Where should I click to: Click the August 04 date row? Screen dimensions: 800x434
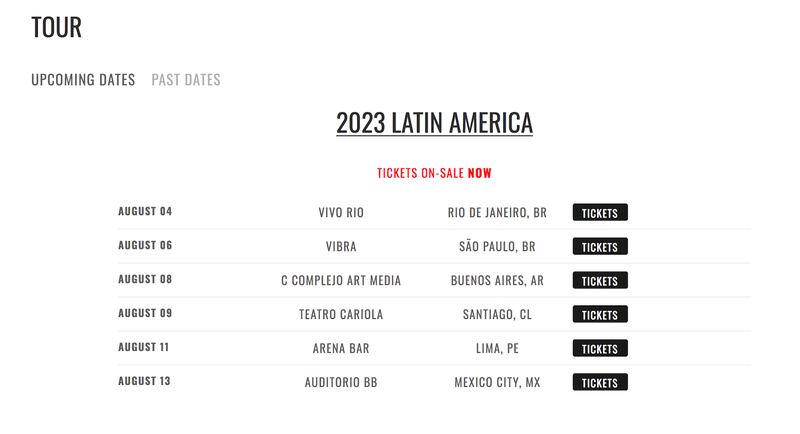(x=434, y=212)
